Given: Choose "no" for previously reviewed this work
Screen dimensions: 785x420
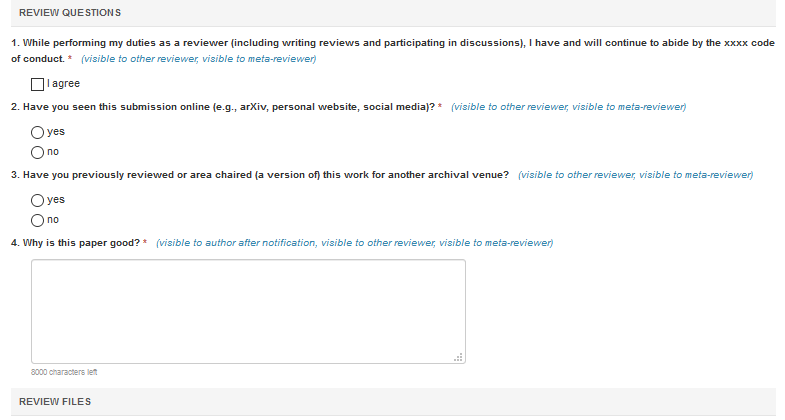Looking at the screenshot, I should (37, 220).
